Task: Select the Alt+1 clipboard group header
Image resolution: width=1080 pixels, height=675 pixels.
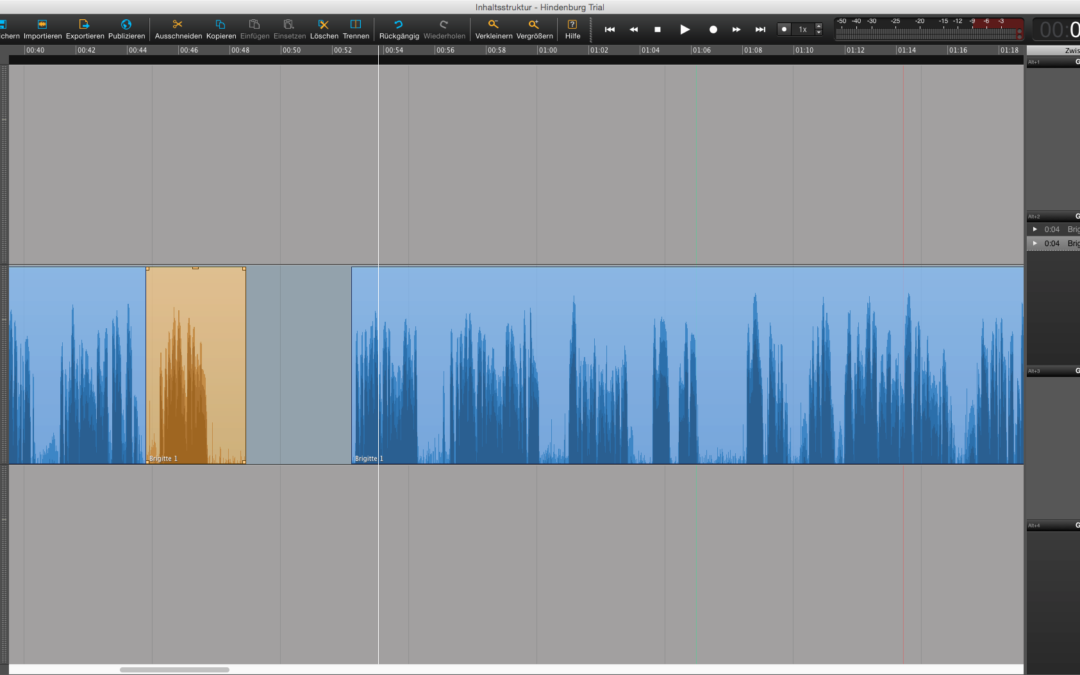Action: [x=1053, y=62]
